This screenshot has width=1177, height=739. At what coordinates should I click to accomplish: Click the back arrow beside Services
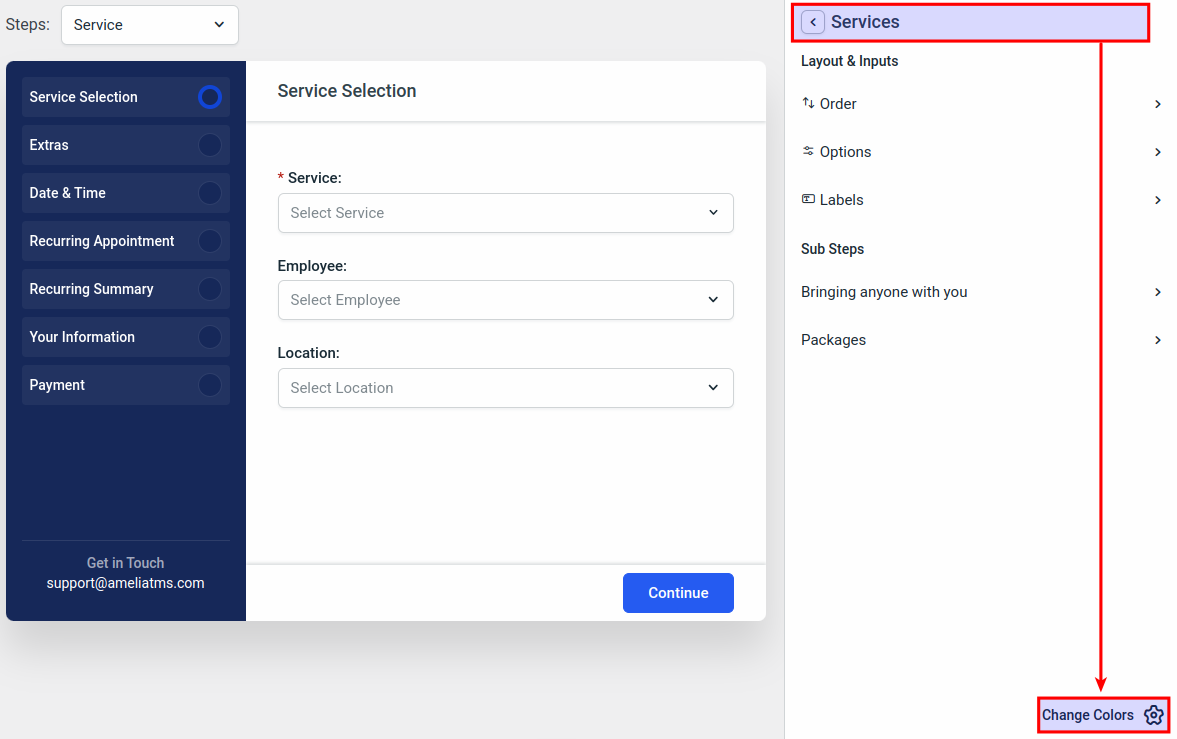[813, 22]
